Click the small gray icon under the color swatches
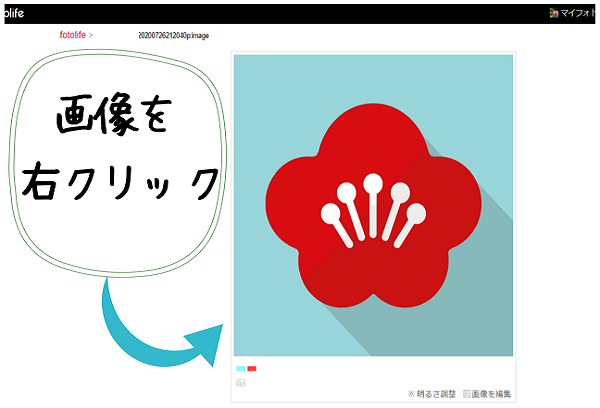The height and width of the screenshot is (408, 600). point(241,382)
